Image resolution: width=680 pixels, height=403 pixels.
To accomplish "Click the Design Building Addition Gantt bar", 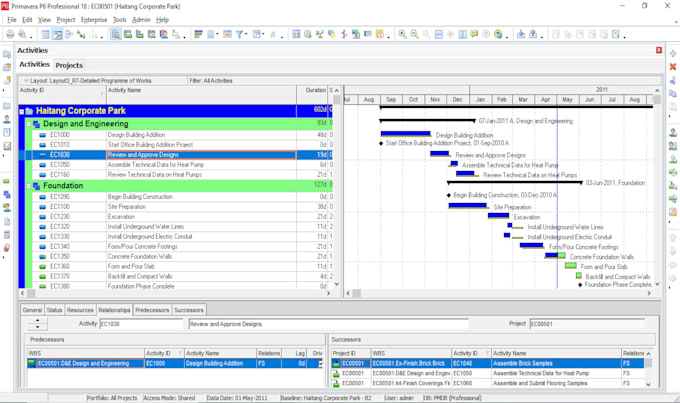I will tap(405, 134).
